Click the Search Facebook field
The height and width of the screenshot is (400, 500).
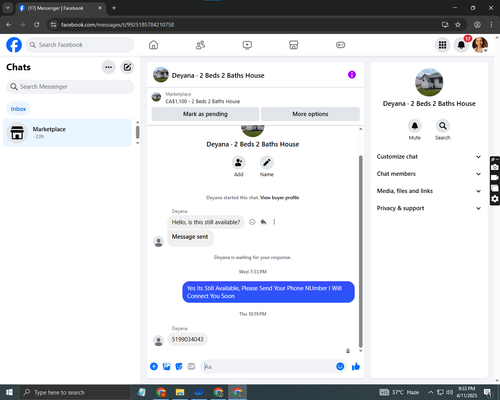pyautogui.click(x=80, y=45)
